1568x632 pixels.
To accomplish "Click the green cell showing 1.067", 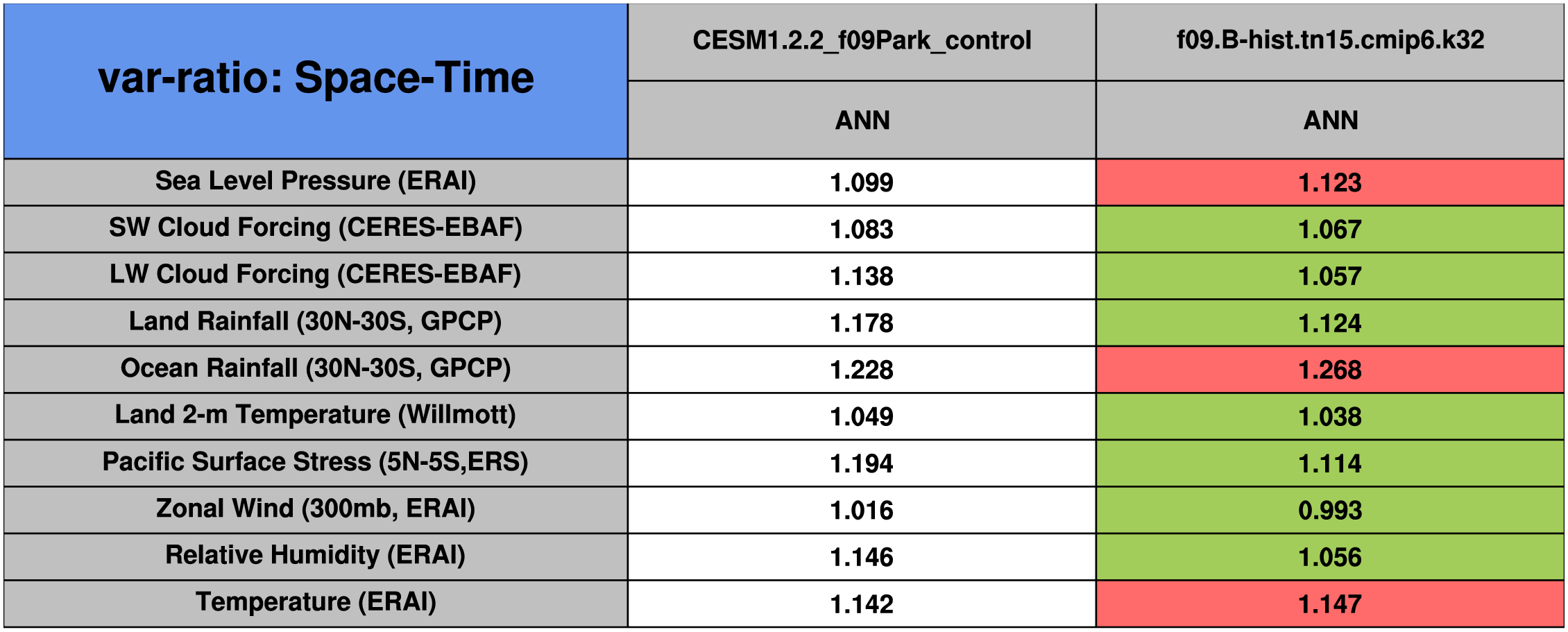I will (1330, 229).
